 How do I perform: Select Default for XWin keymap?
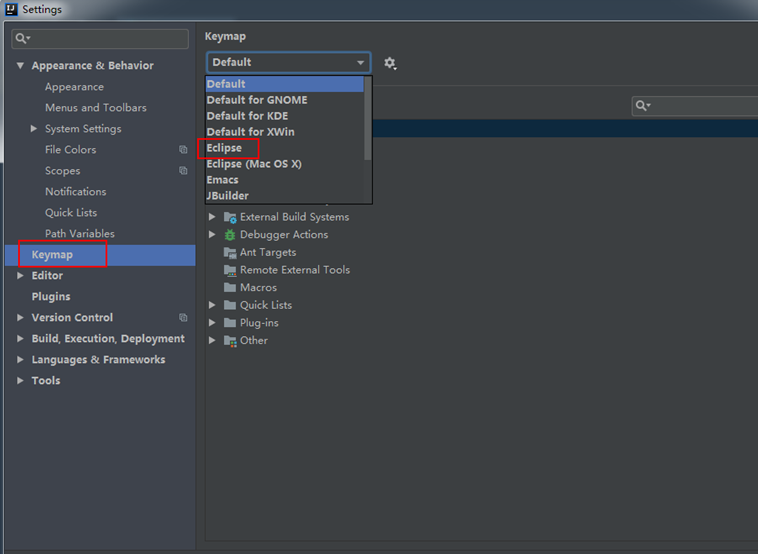point(285,131)
